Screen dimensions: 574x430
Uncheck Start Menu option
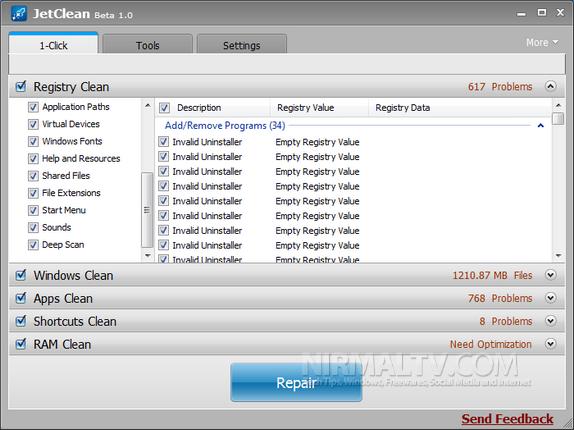tap(33, 210)
